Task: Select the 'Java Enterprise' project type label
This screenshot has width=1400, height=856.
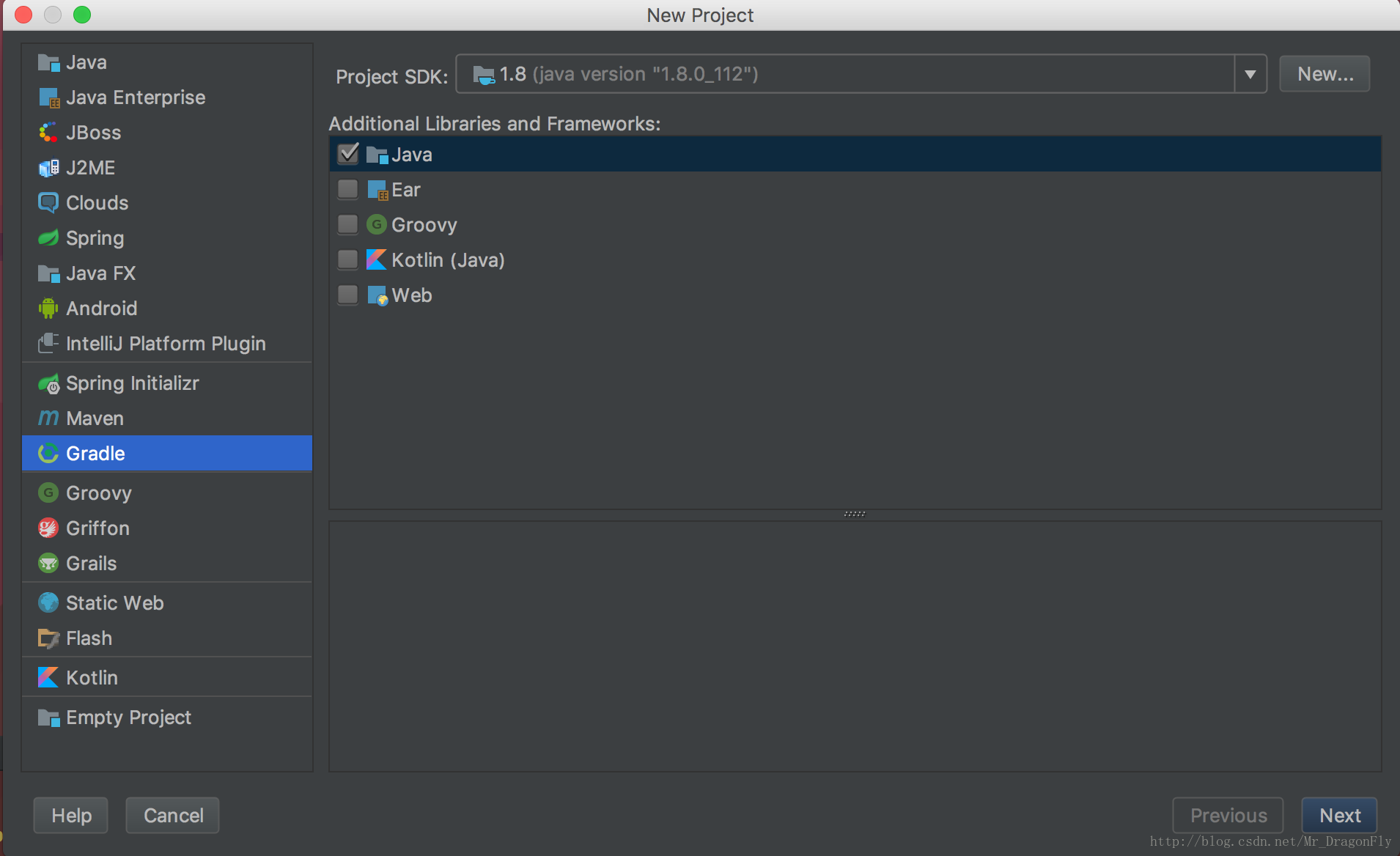Action: [136, 97]
